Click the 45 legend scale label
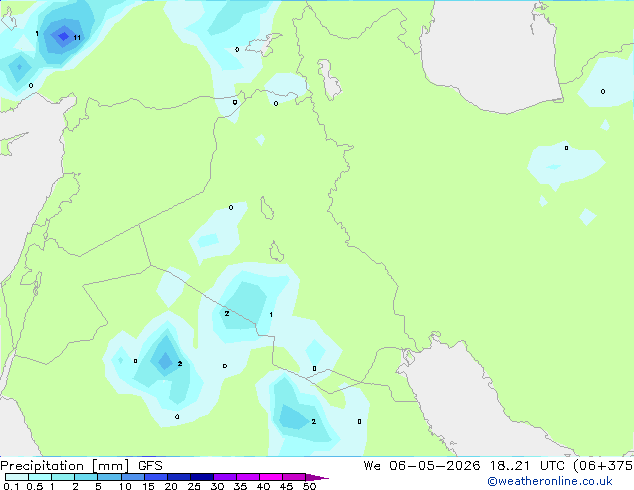This screenshot has height=490, width=634. point(286,486)
